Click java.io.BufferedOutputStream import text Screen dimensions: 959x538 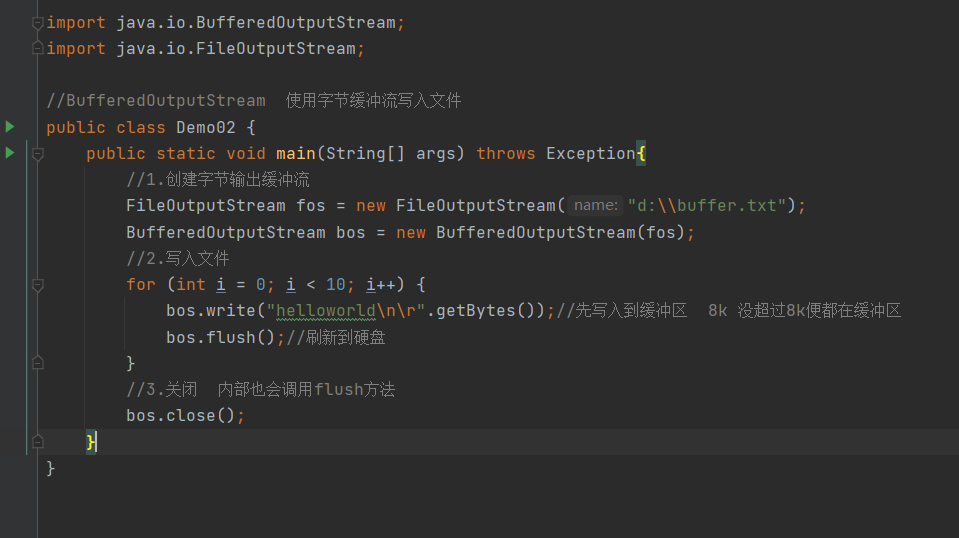point(256,23)
